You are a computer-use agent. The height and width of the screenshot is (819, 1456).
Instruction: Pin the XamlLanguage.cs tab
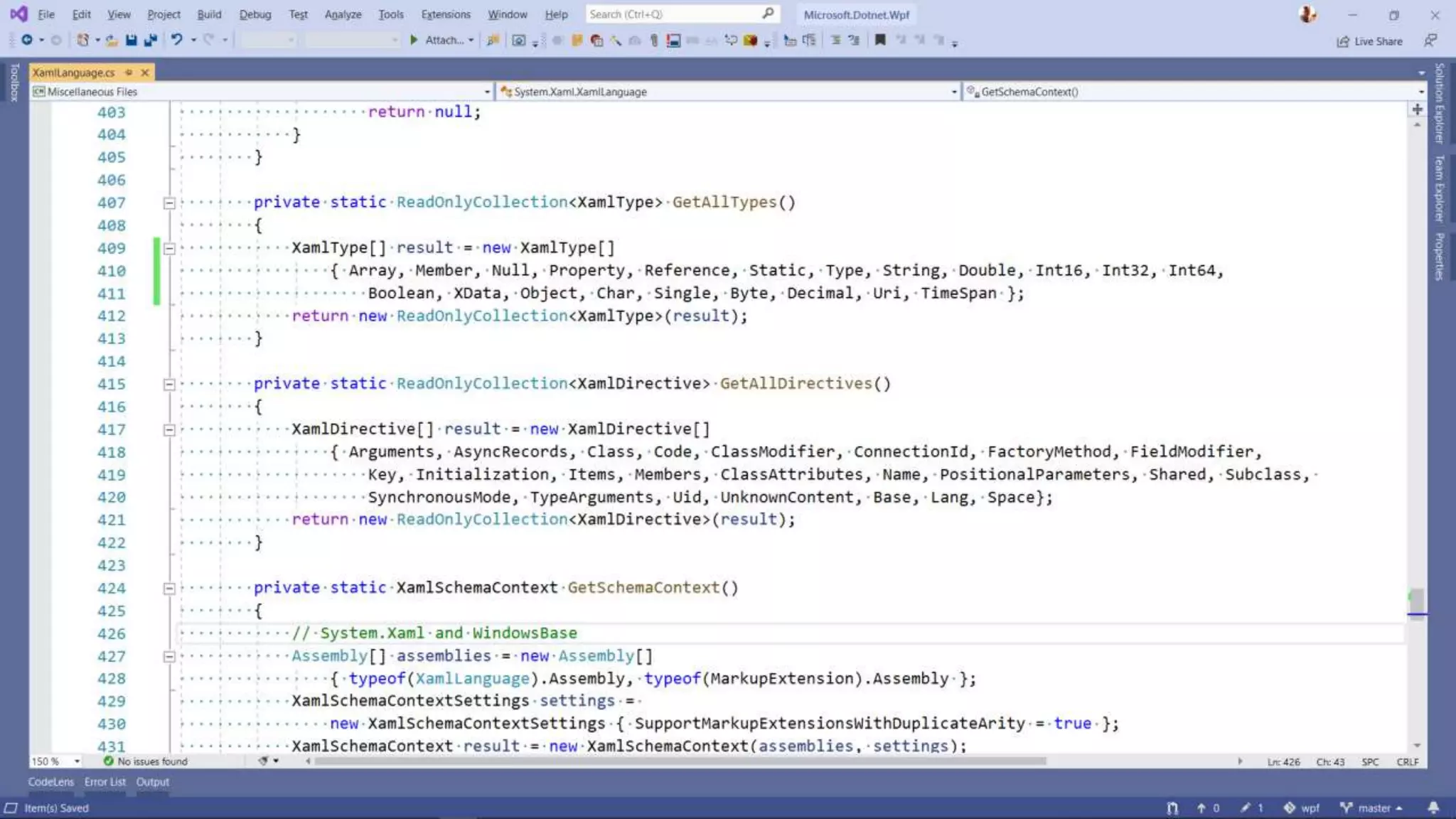[129, 73]
